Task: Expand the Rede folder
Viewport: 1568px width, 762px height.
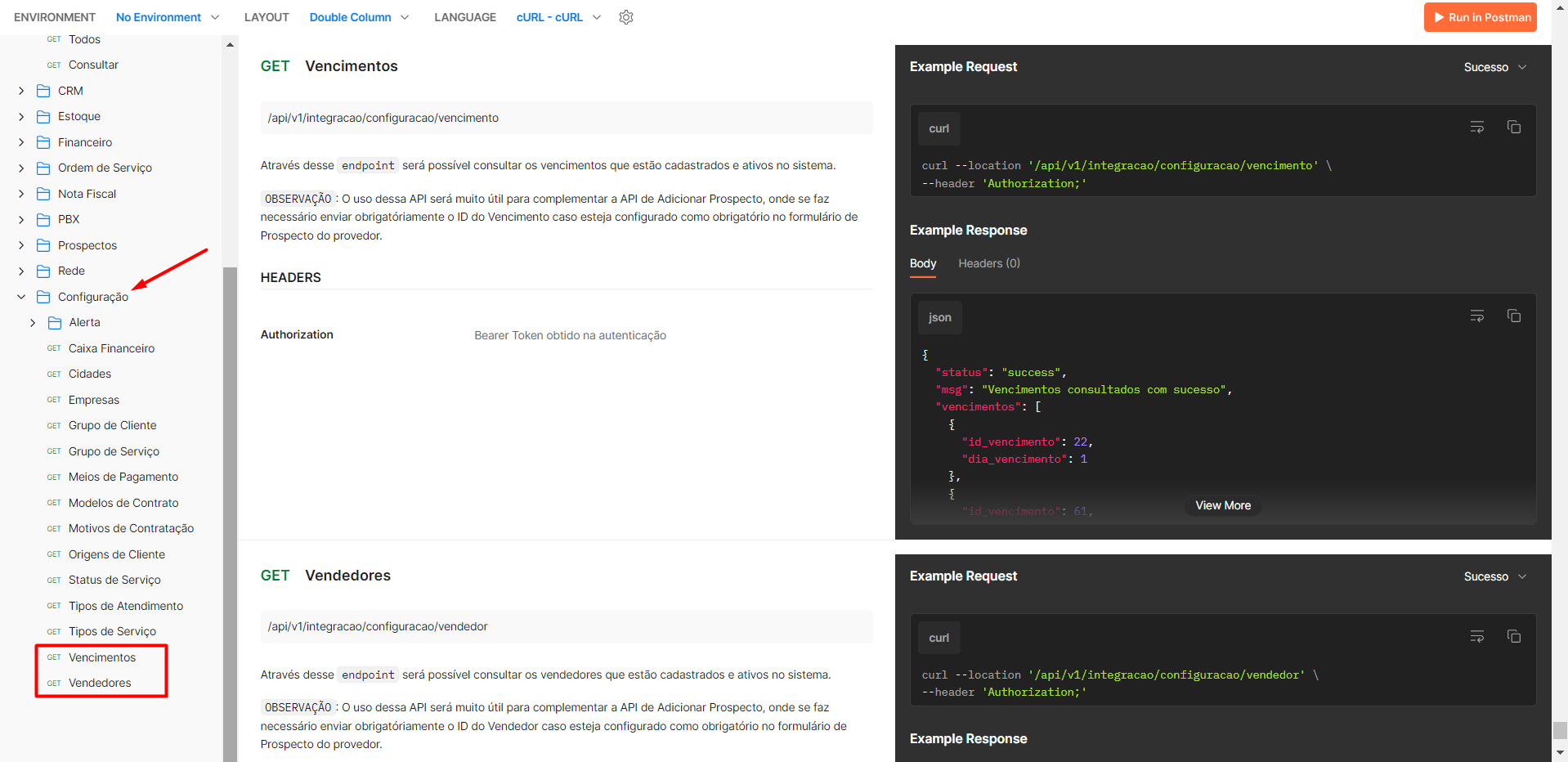Action: point(21,271)
